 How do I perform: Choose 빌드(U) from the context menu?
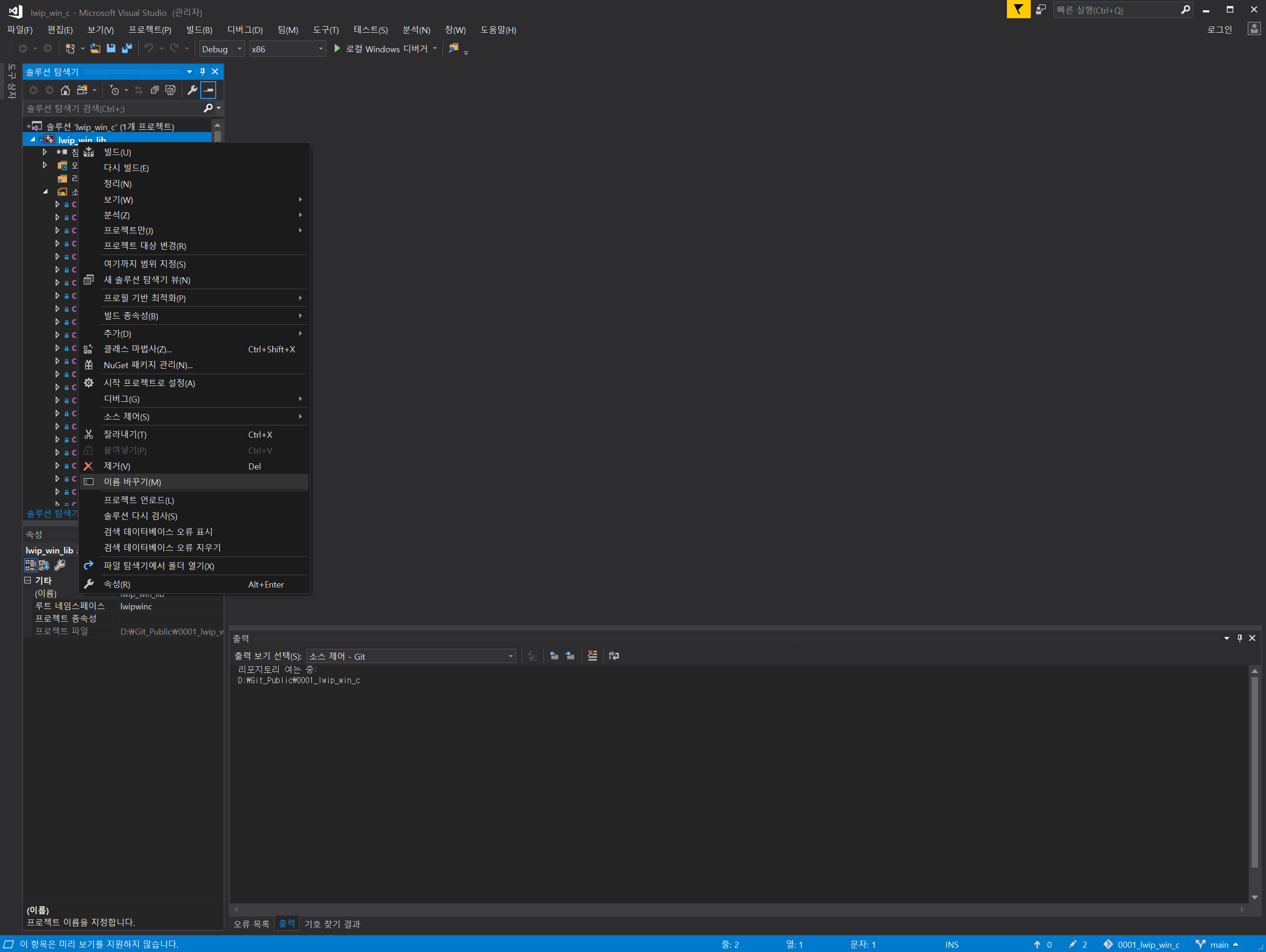coord(195,152)
